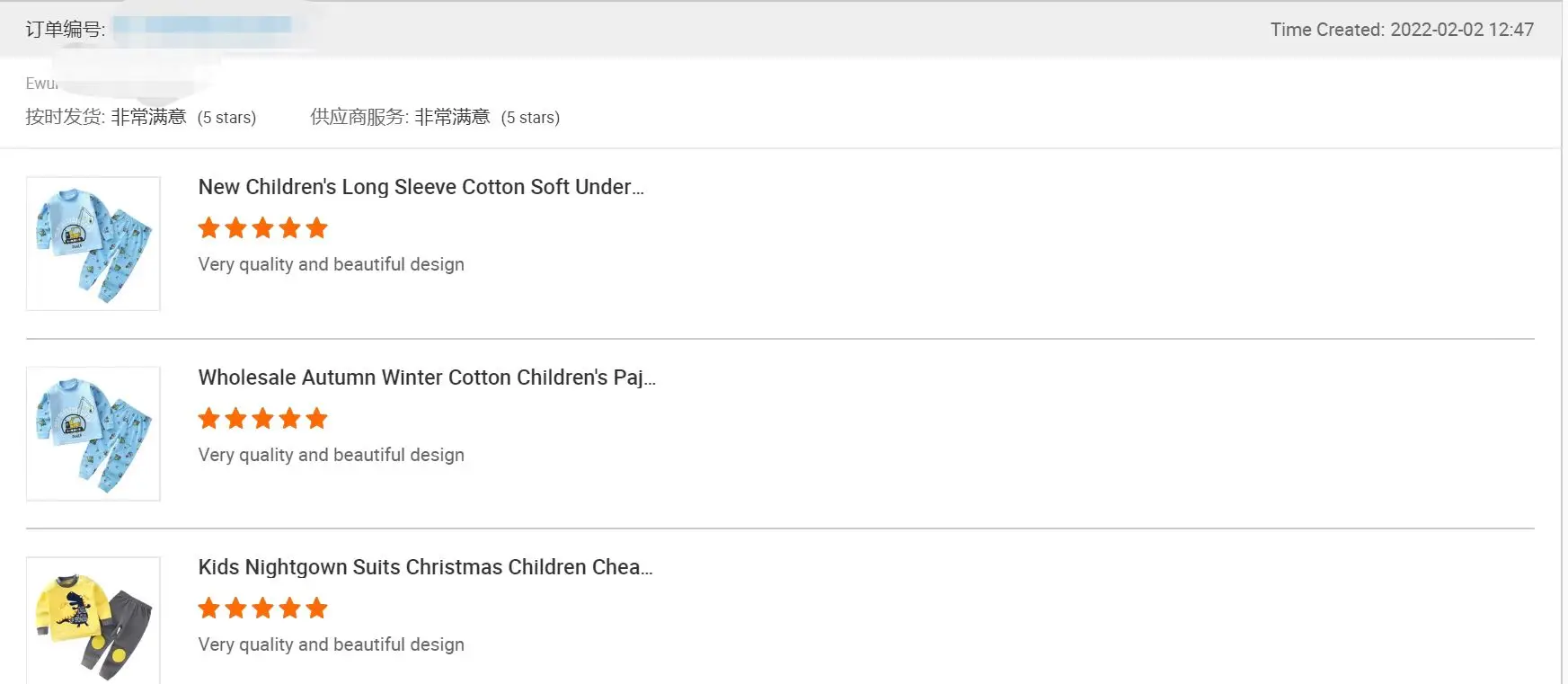Click the first star under New Children's Long Sleeve

(x=209, y=228)
